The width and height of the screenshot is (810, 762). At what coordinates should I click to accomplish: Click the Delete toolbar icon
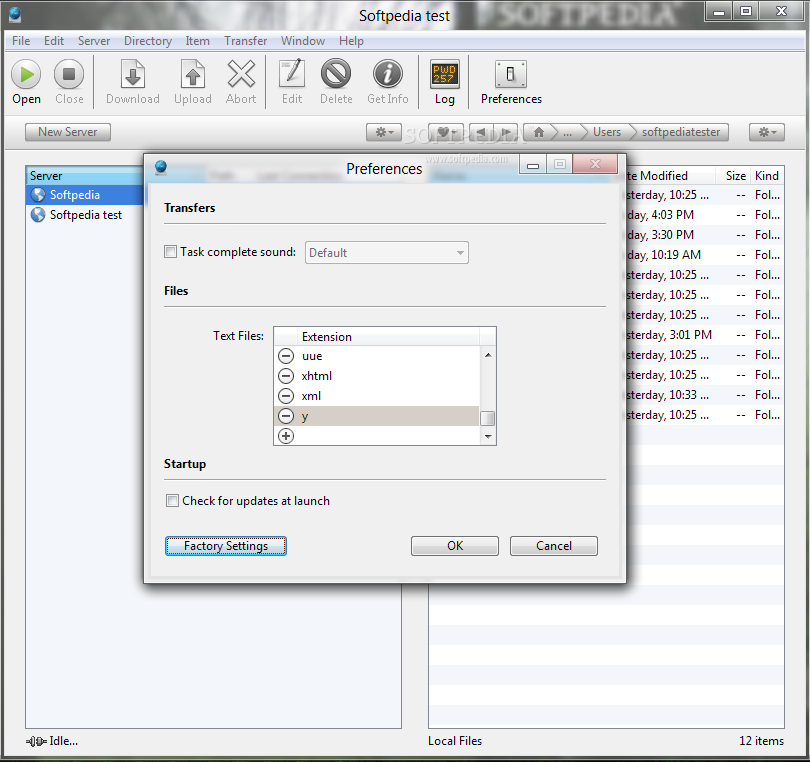point(336,73)
